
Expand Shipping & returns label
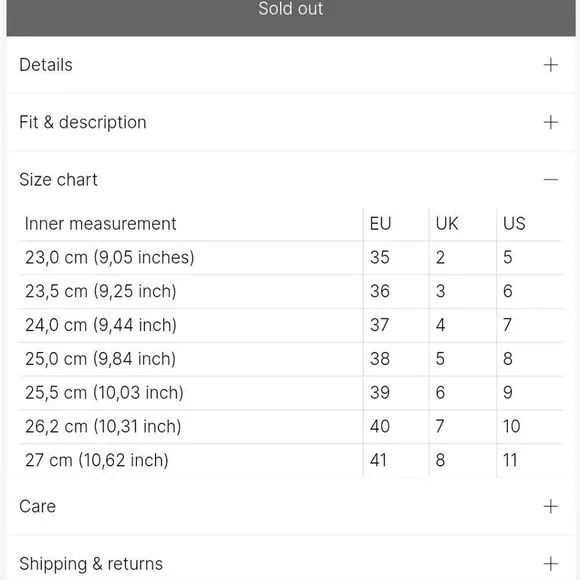(x=91, y=564)
